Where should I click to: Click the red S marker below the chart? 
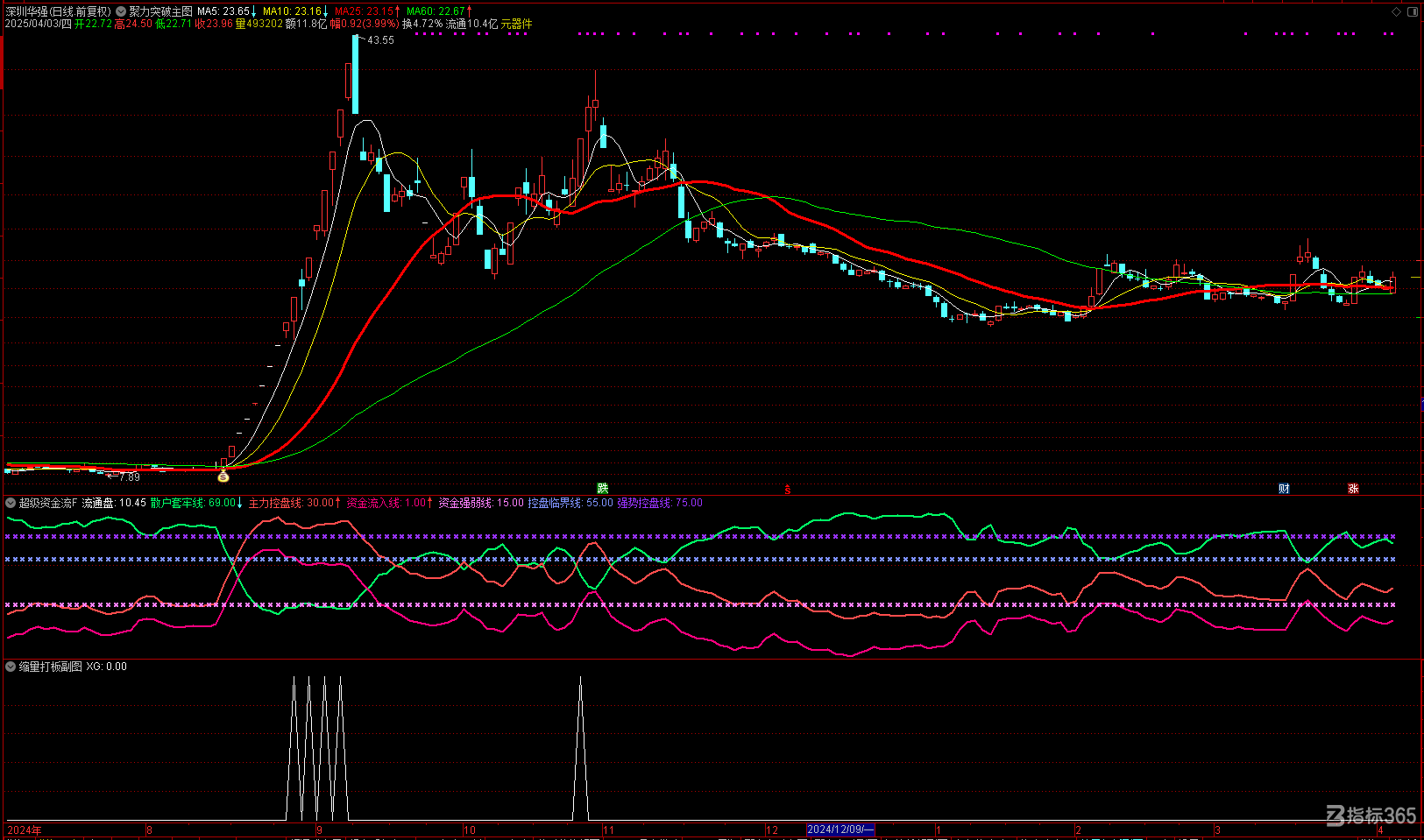point(787,490)
